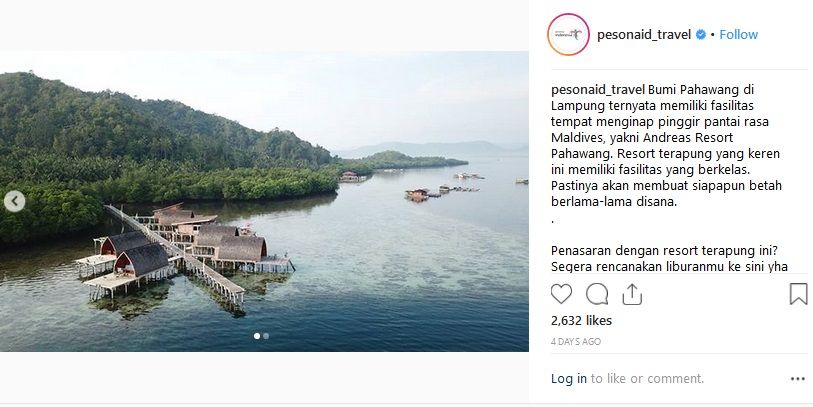Click the floating resort photo
813x407 pixels.
[x=264, y=200]
